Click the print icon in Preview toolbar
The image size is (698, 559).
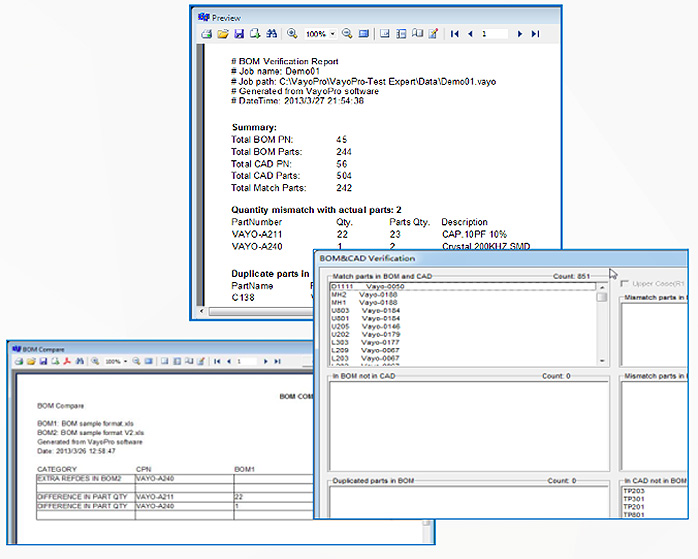click(x=206, y=34)
